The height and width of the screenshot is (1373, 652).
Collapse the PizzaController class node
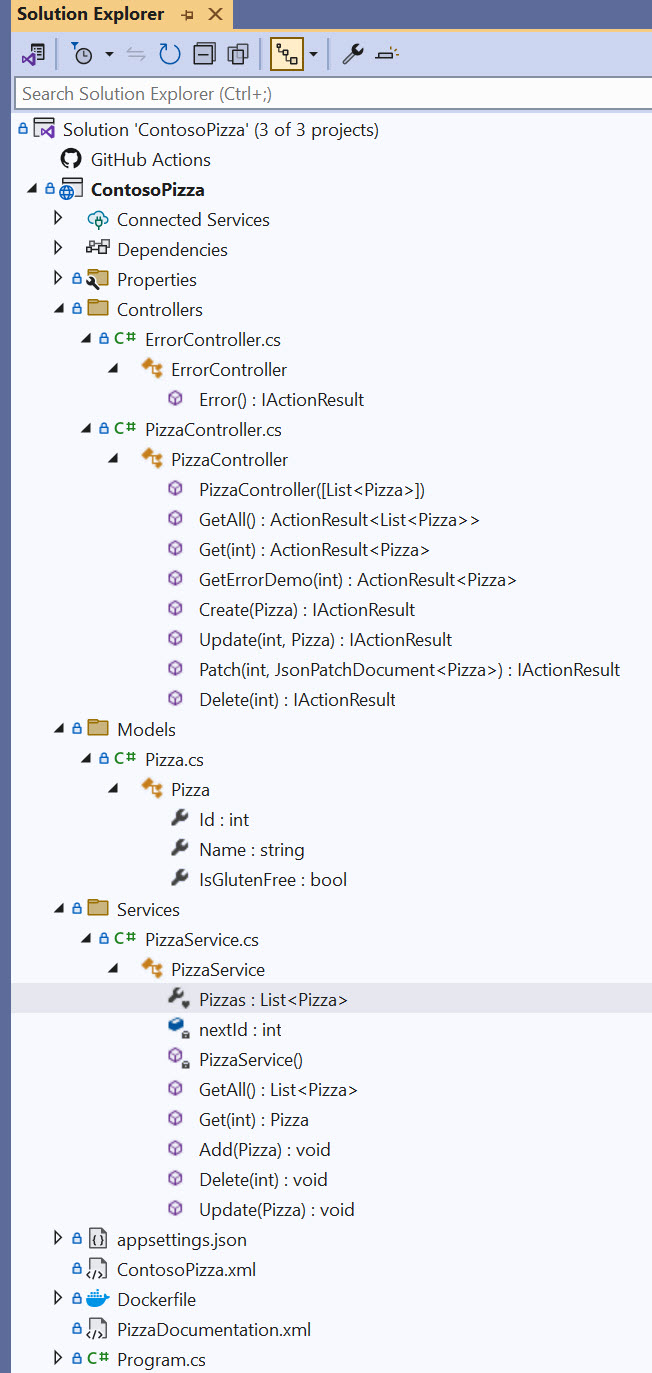(114, 459)
